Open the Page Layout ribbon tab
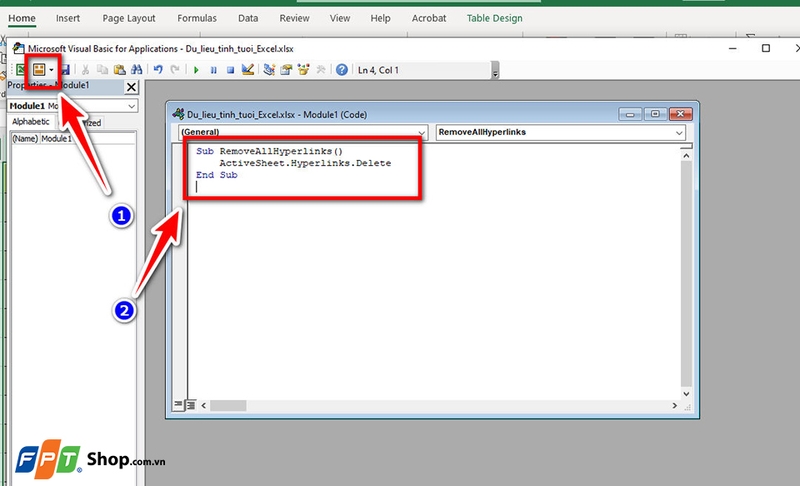This screenshot has width=800, height=486. [129, 18]
